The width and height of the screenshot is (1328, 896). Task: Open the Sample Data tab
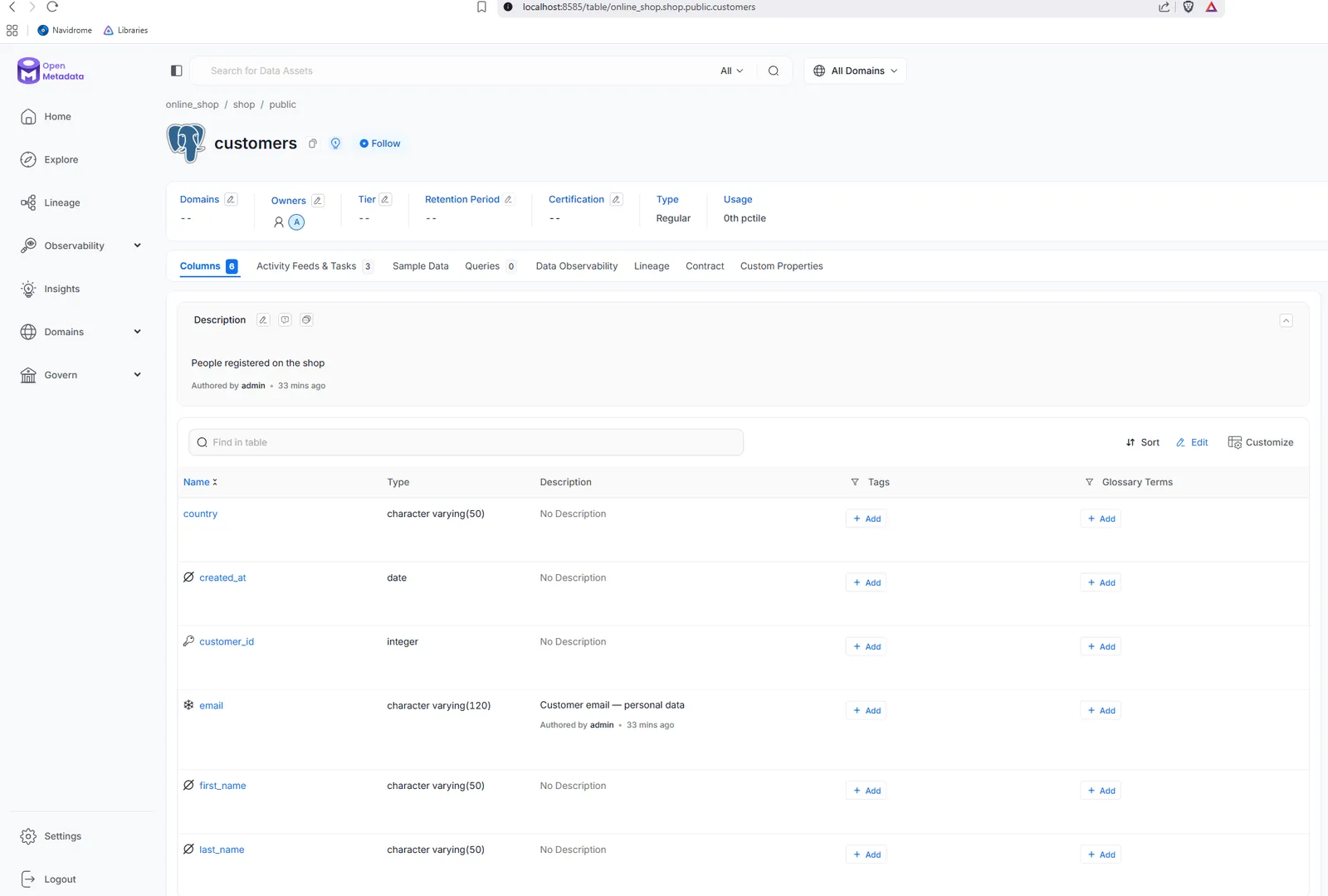point(420,266)
